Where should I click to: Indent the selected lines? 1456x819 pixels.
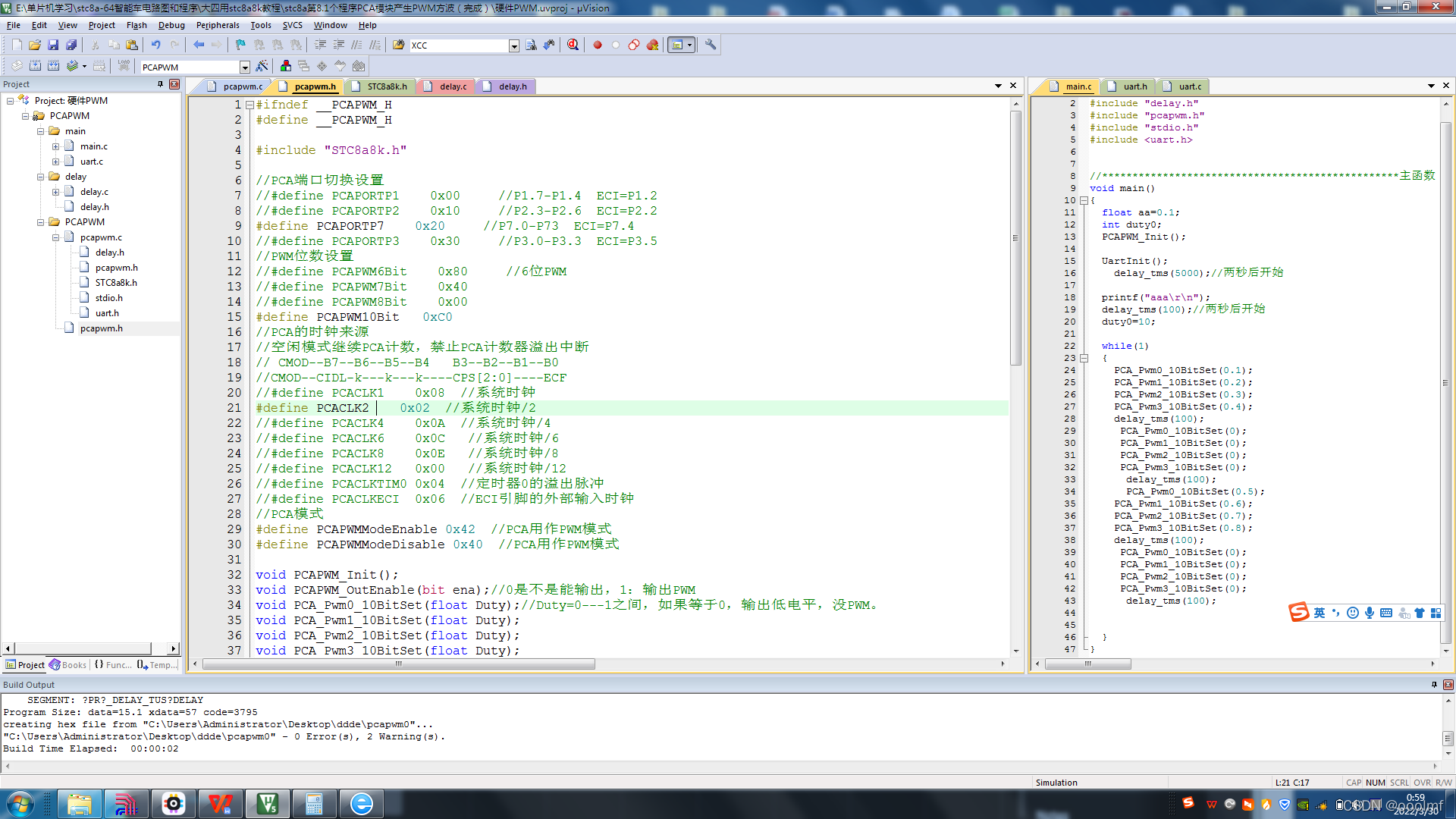(x=320, y=45)
